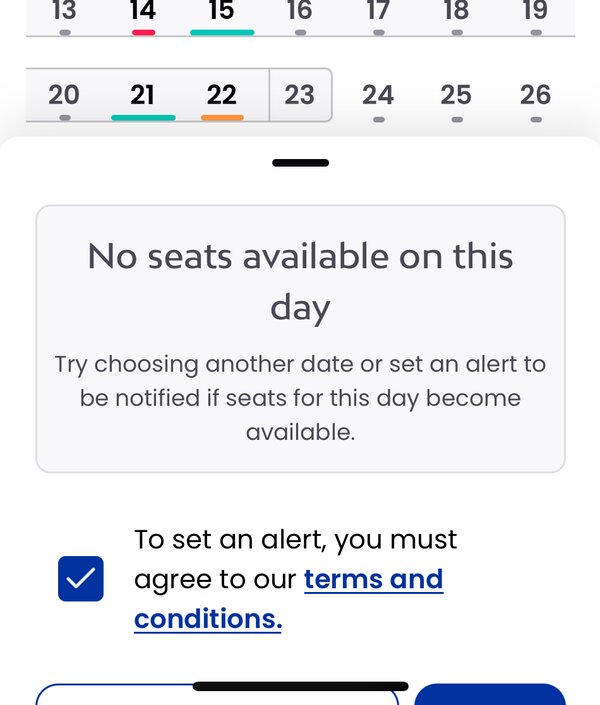Select date 14 with red indicator
The height and width of the screenshot is (705, 600).
tap(143, 16)
